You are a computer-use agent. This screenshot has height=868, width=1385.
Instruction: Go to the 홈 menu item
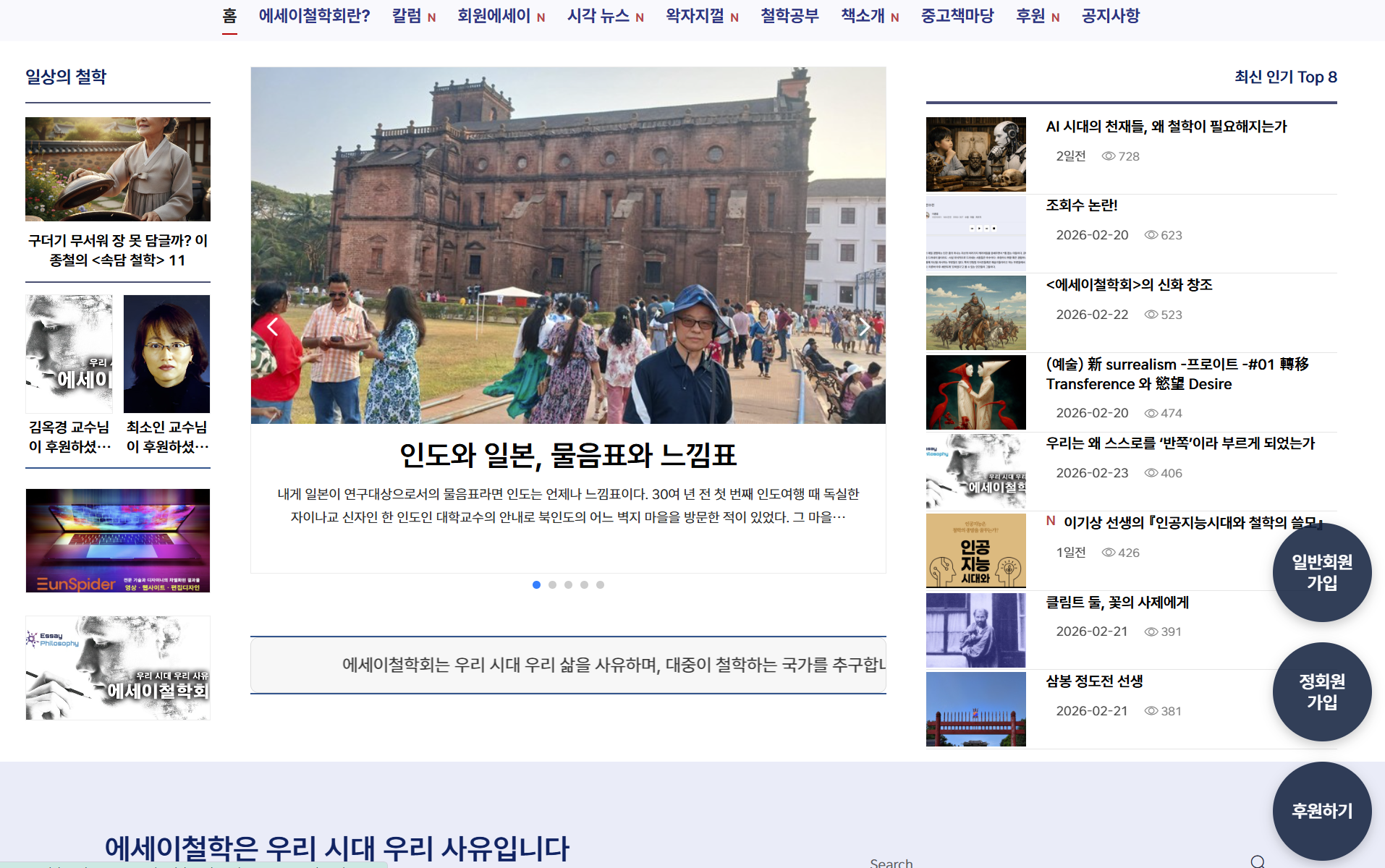[229, 16]
